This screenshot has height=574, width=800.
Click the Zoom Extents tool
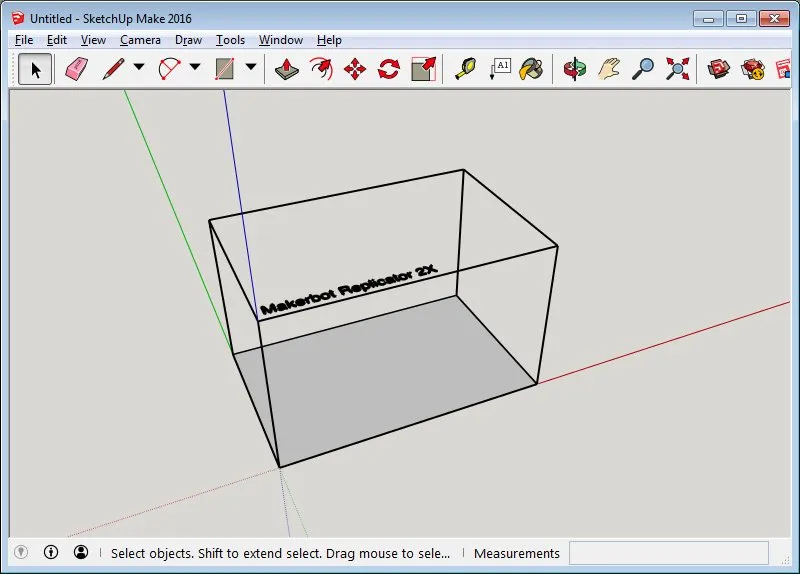(x=678, y=69)
